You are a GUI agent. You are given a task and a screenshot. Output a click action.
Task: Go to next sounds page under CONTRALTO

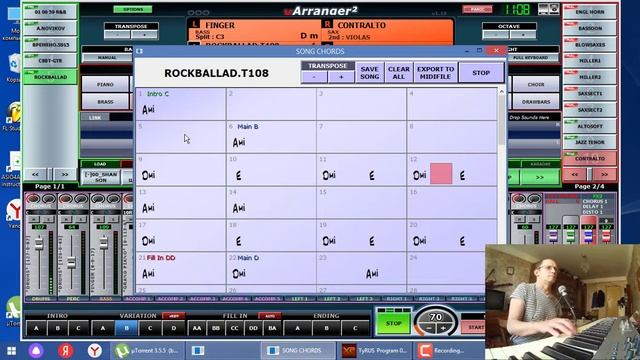click(x=604, y=174)
